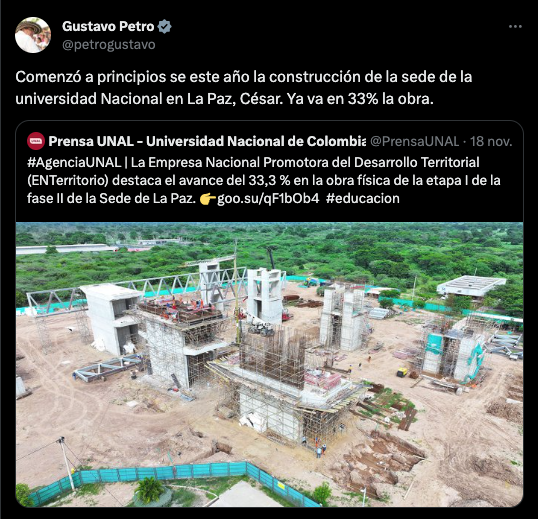Visit the @petrogustavo handle
This screenshot has width=538, height=519.
click(x=109, y=45)
